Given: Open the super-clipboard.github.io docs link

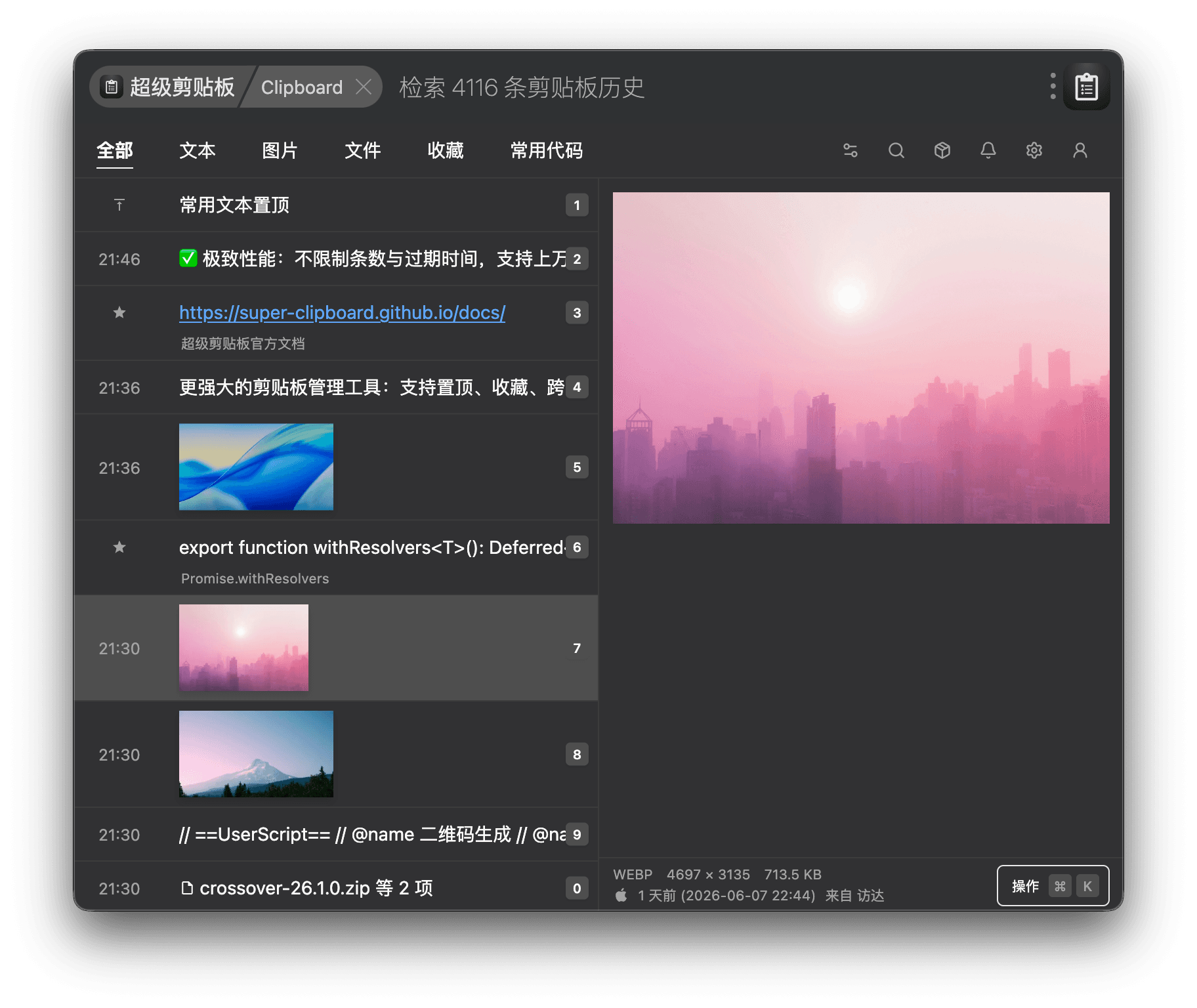Looking at the screenshot, I should click(x=342, y=312).
